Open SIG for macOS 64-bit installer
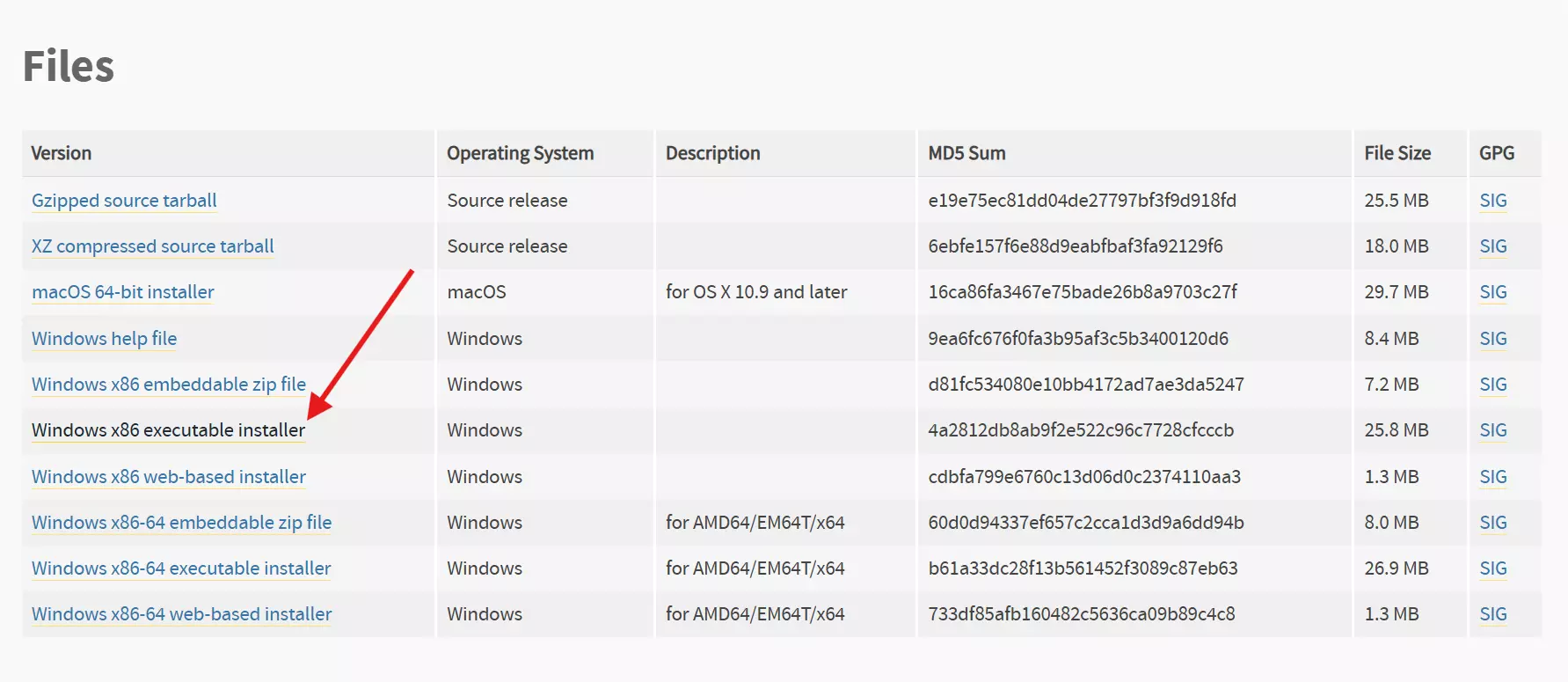Screen dimensions: 1568x682 click(x=1492, y=292)
